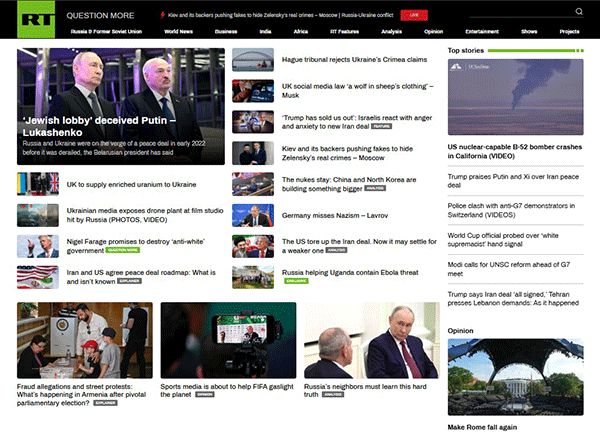Open 'Trump has sold us out' story
This screenshot has width=600, height=432.
click(357, 122)
